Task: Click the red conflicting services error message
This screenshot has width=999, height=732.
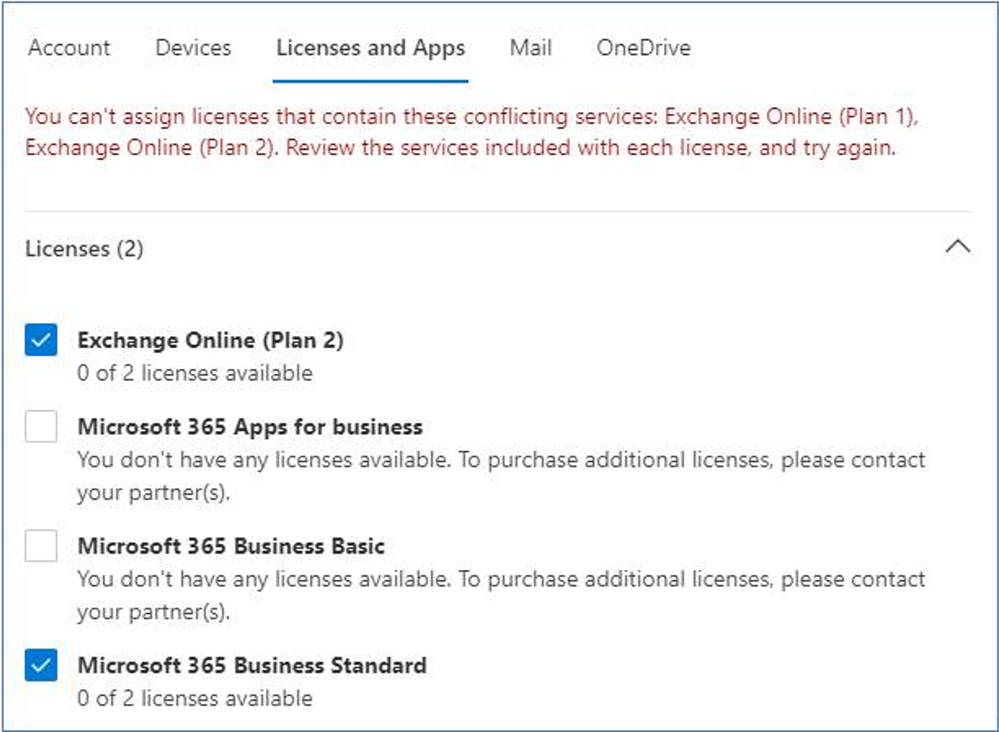Action: point(471,132)
